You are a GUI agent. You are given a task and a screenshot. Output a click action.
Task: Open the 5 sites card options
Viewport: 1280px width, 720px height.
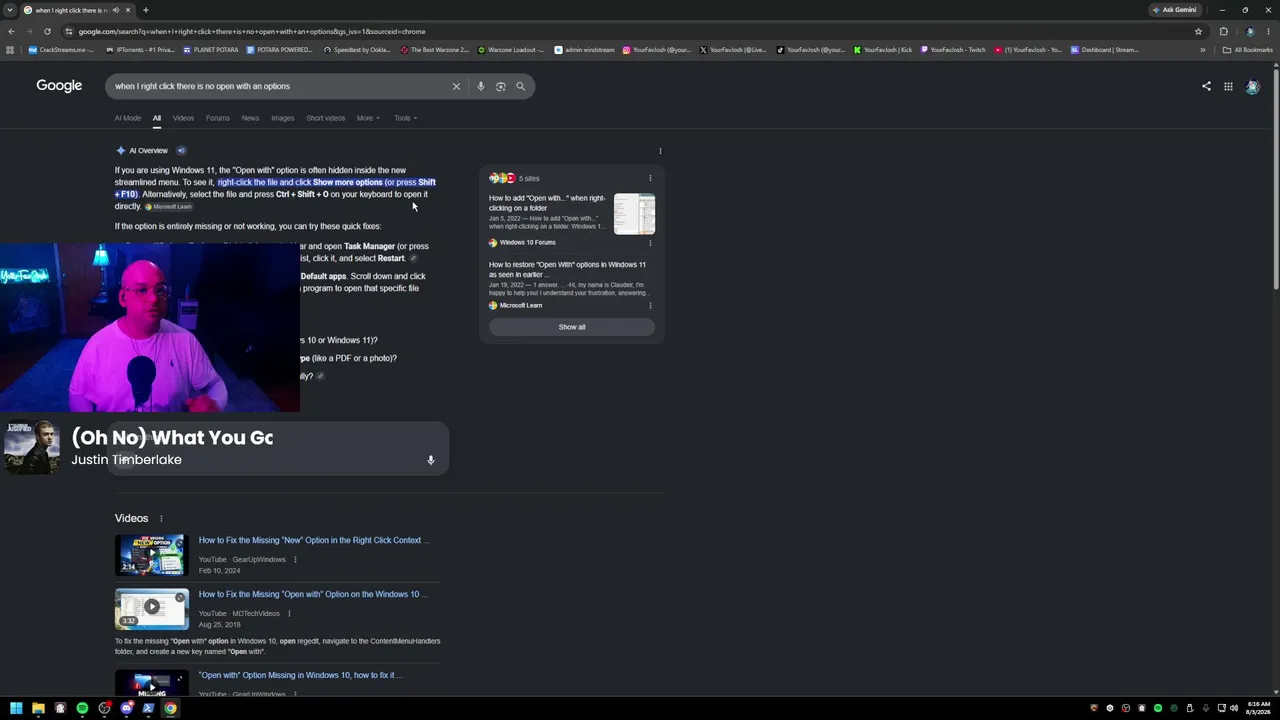point(650,178)
